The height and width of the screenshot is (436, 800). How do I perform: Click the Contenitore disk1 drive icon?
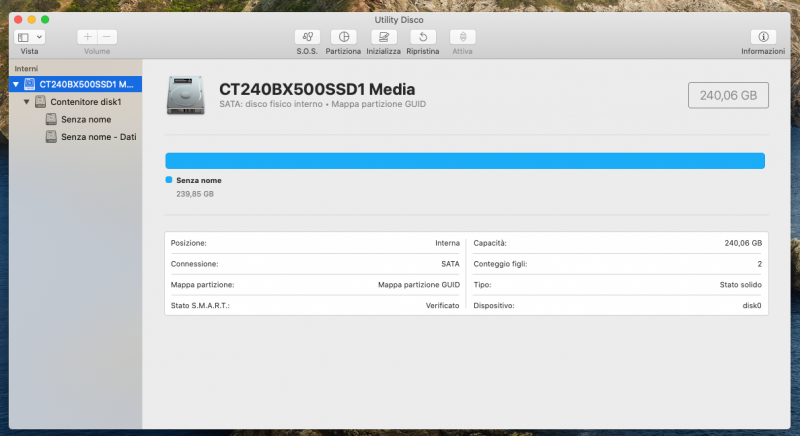(40, 101)
